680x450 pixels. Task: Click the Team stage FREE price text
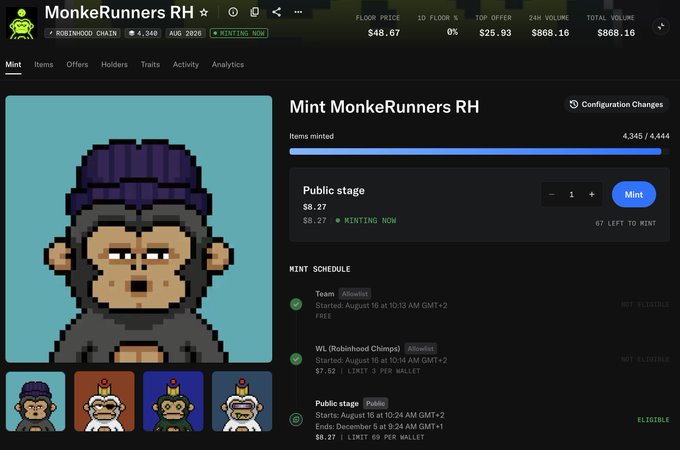pos(323,316)
